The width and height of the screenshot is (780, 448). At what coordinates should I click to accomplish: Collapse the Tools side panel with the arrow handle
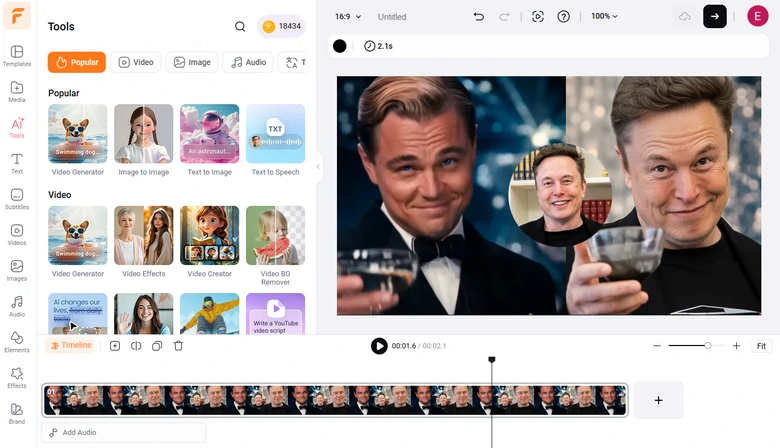click(318, 166)
